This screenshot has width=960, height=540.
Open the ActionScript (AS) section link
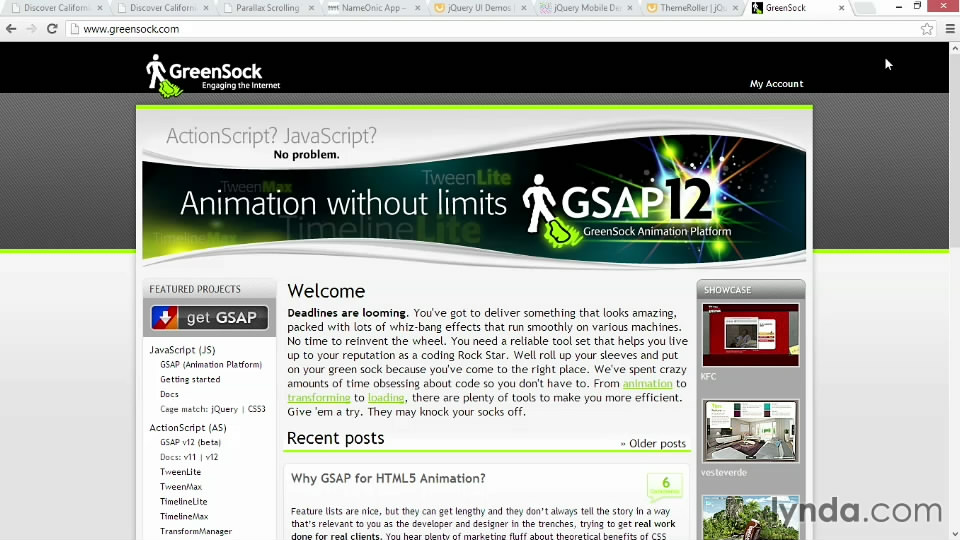(x=188, y=427)
